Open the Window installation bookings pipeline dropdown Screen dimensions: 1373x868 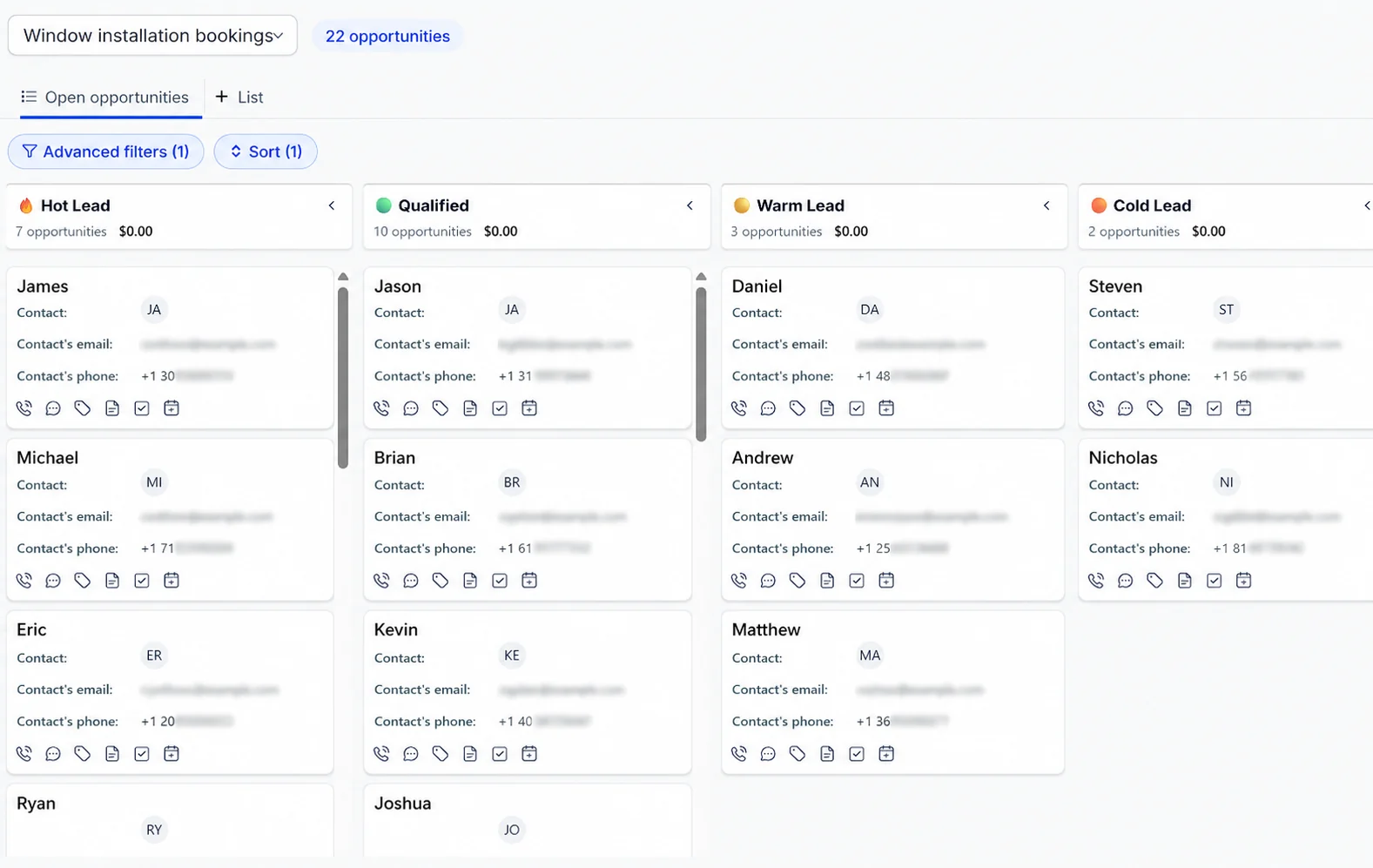[x=152, y=36]
